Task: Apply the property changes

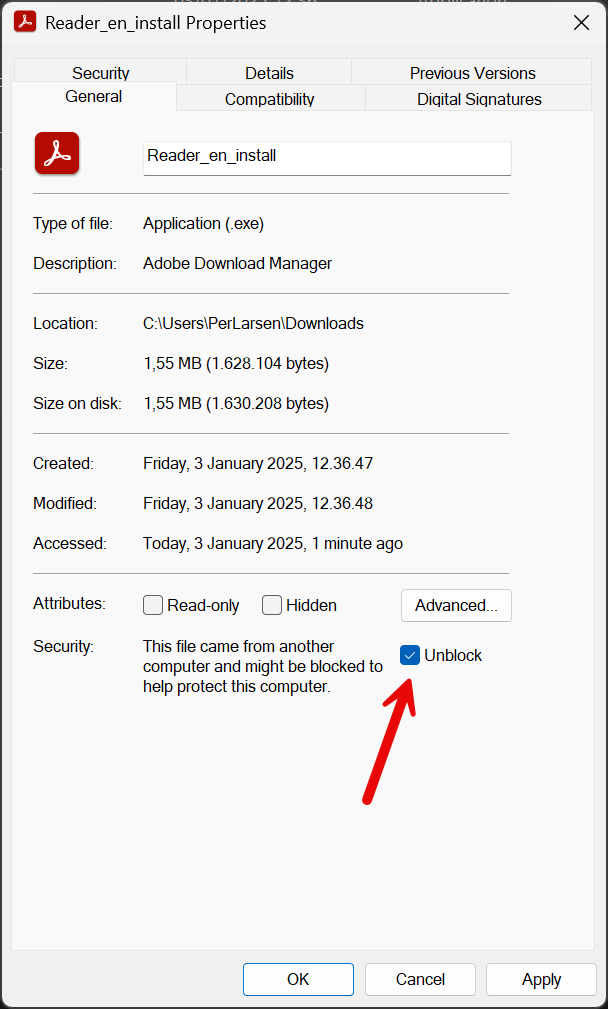Action: 541,979
